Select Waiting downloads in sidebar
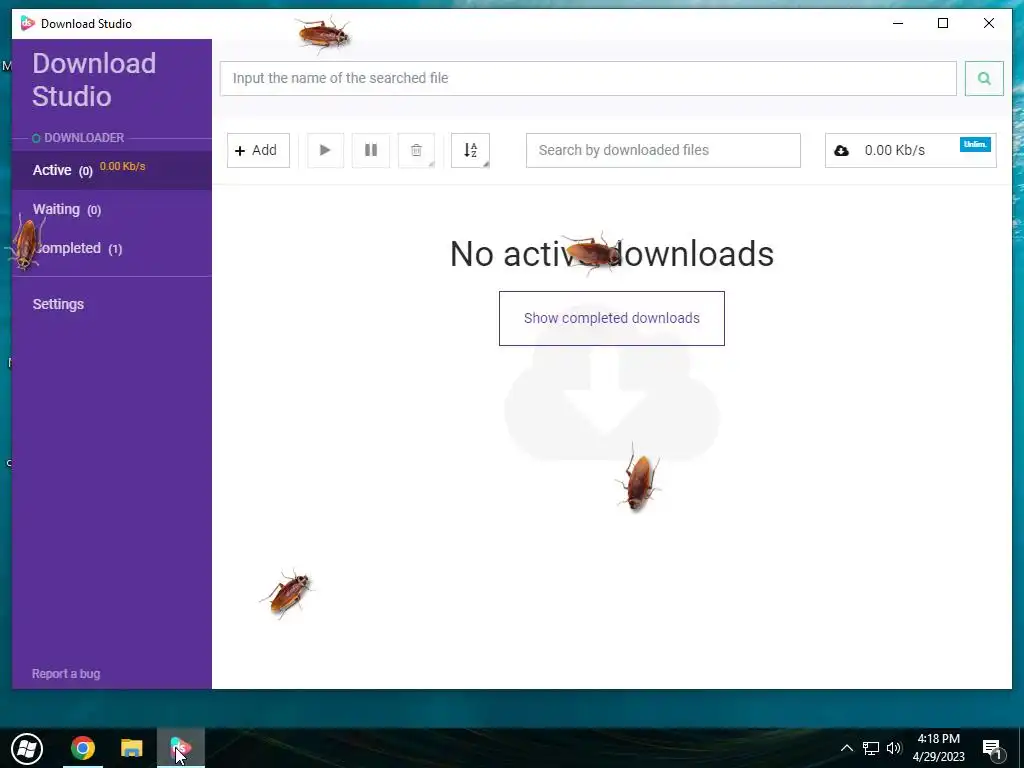1024x768 pixels. [112, 210]
